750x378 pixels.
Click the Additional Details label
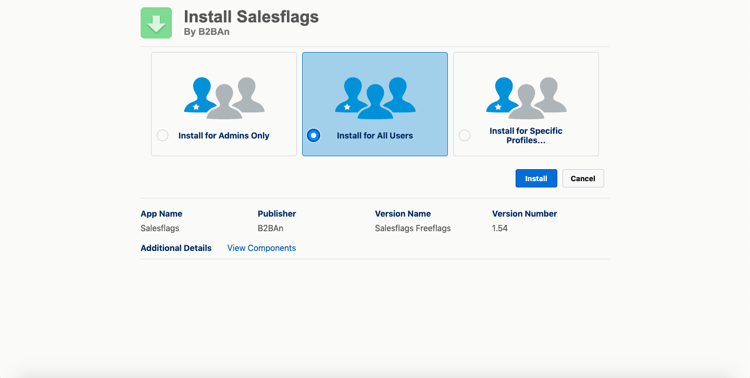pyautogui.click(x=176, y=248)
